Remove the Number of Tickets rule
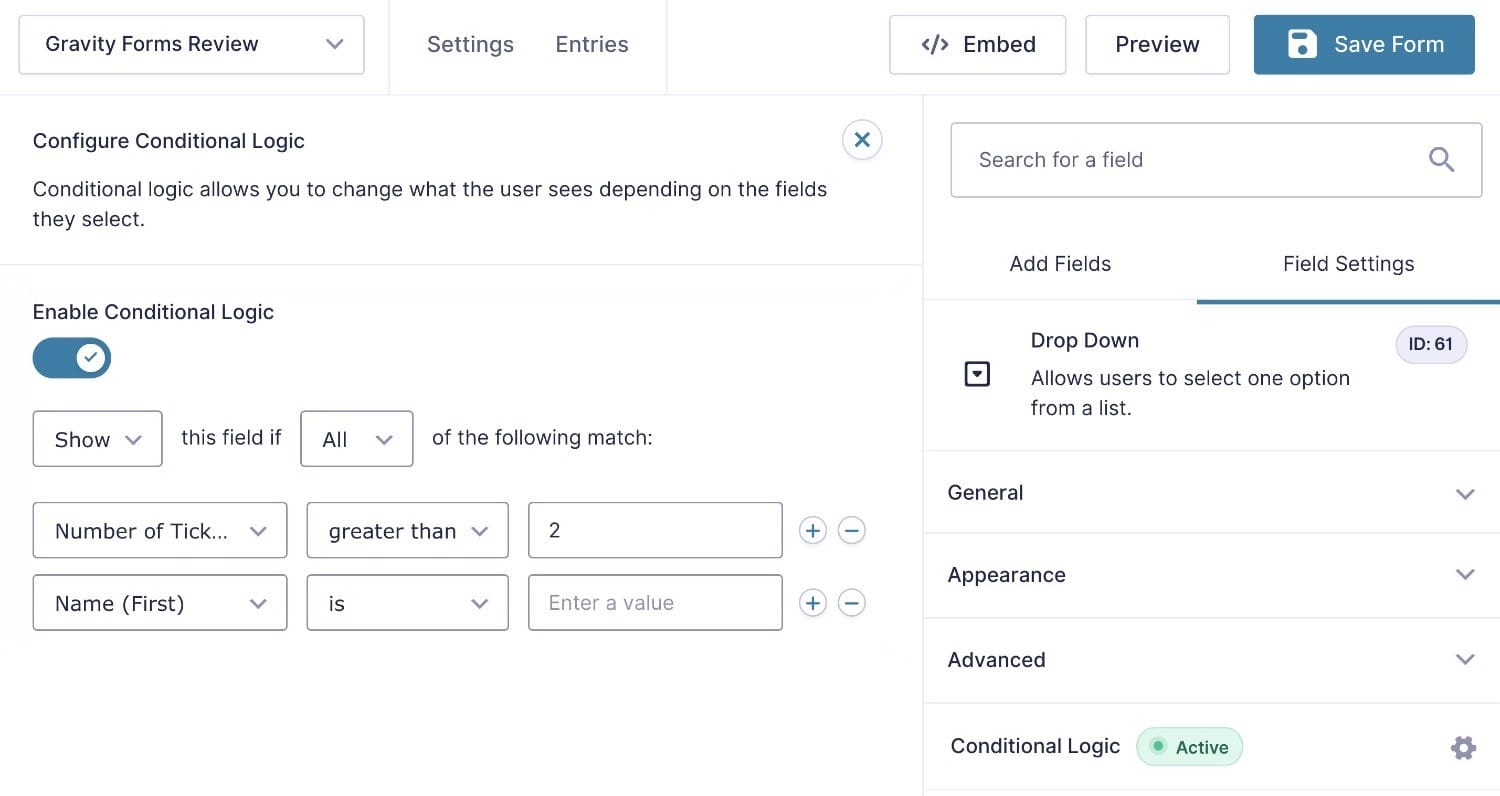Viewport: 1500px width, 796px height. 851,531
